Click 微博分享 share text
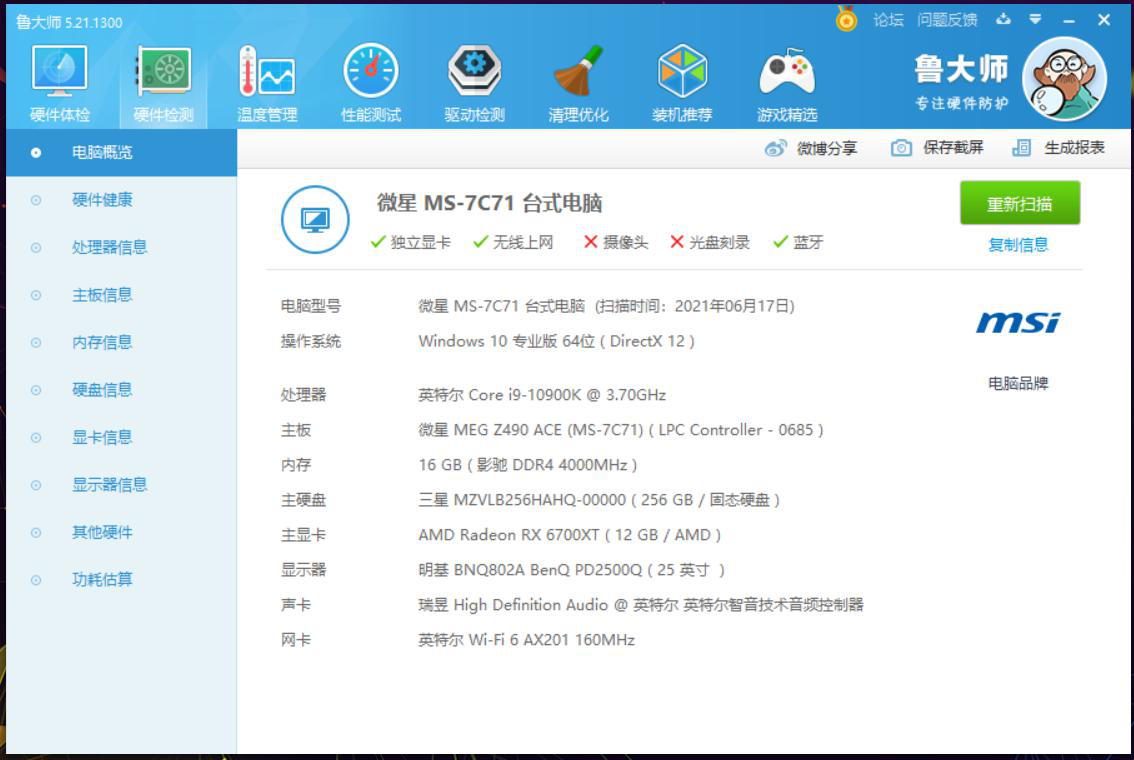The height and width of the screenshot is (760, 1134). (827, 148)
